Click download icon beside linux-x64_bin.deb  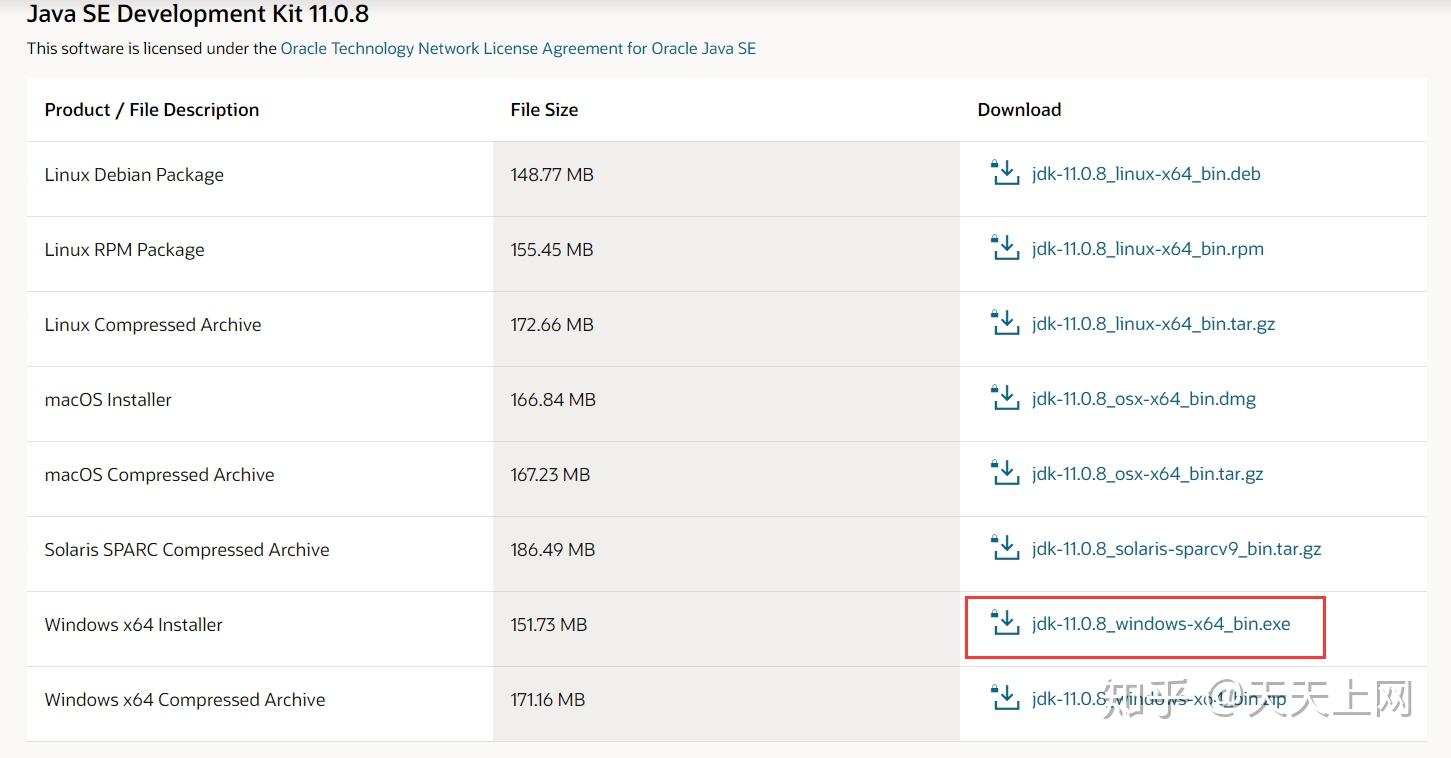[x=1004, y=173]
